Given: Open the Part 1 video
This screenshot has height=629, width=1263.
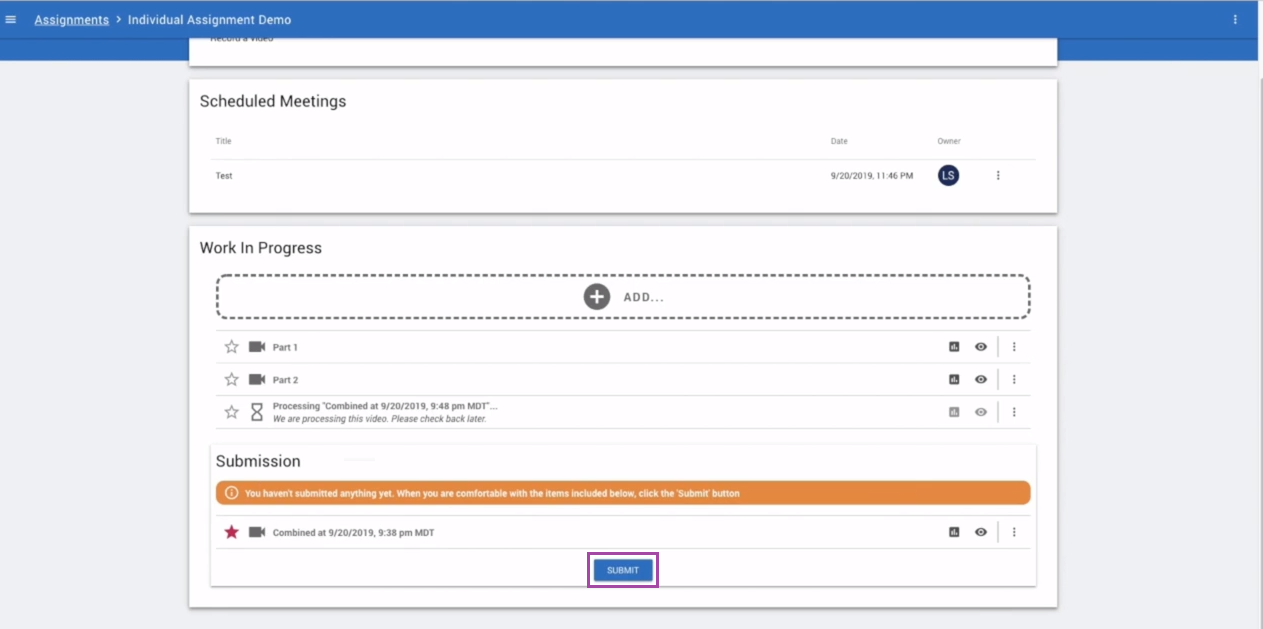Looking at the screenshot, I should 286,348.
